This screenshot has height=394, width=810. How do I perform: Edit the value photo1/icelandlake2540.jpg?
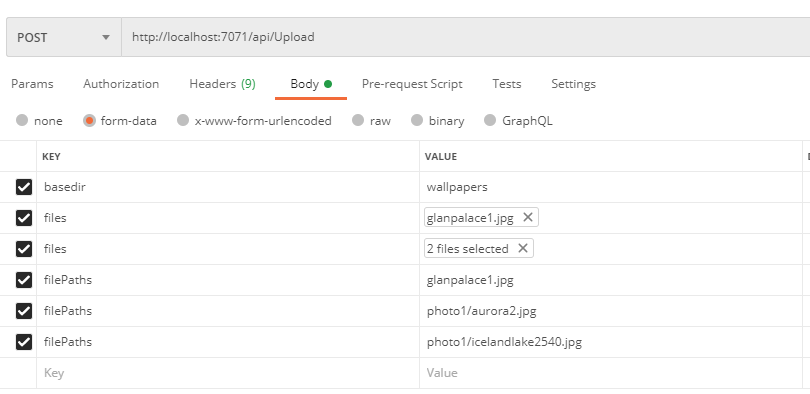[x=611, y=342]
